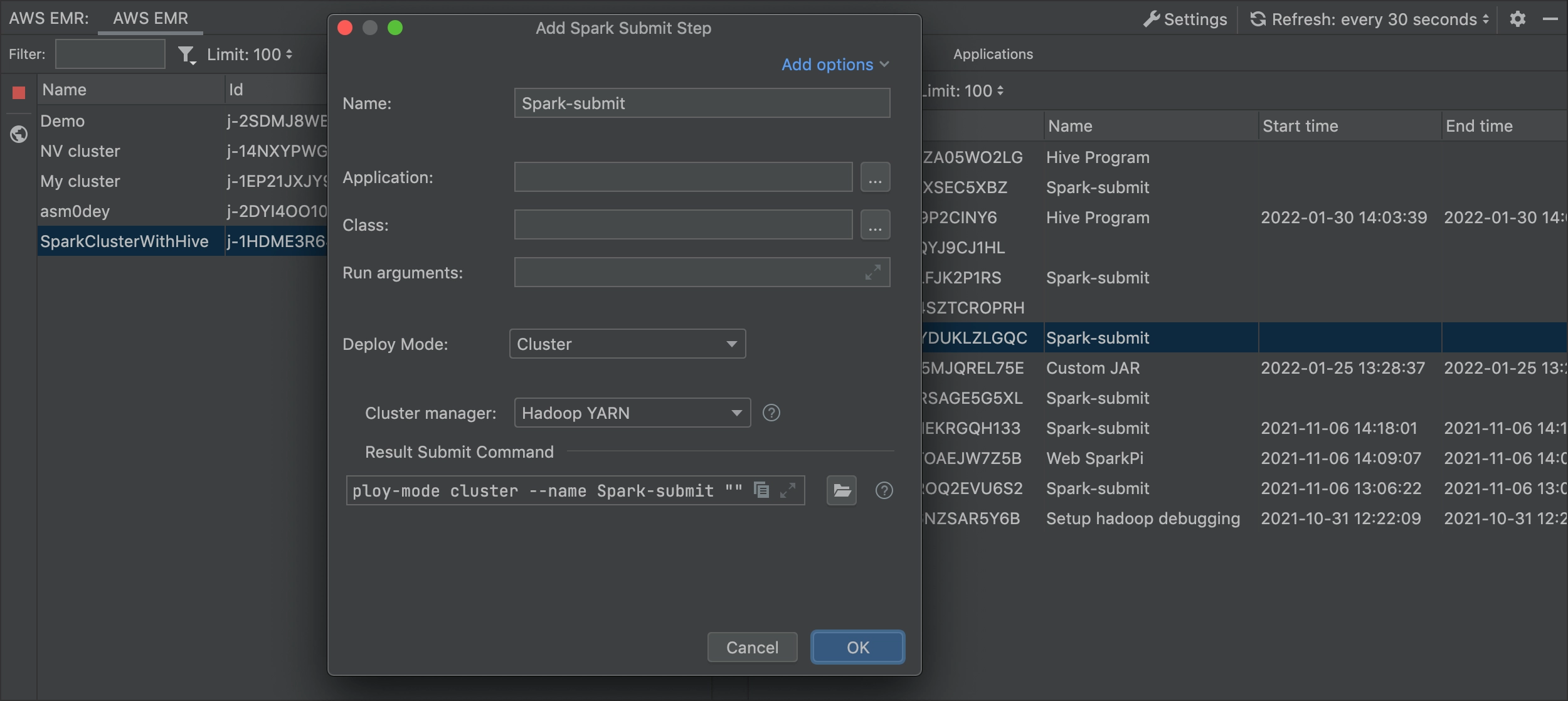Click the Class input field
Image resolution: width=1568 pixels, height=701 pixels.
683,224
